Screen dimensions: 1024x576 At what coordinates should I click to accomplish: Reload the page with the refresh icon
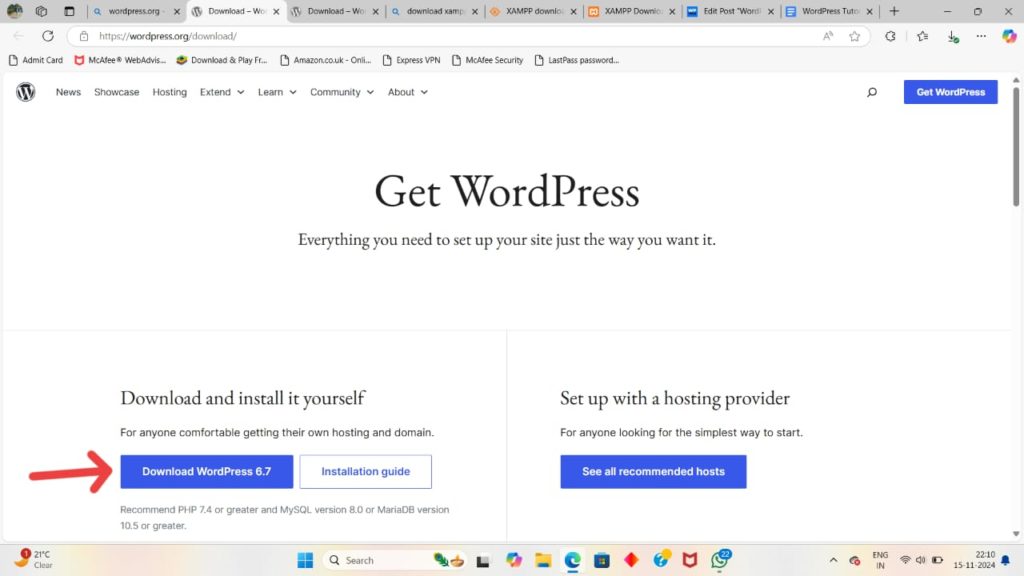tap(48, 36)
